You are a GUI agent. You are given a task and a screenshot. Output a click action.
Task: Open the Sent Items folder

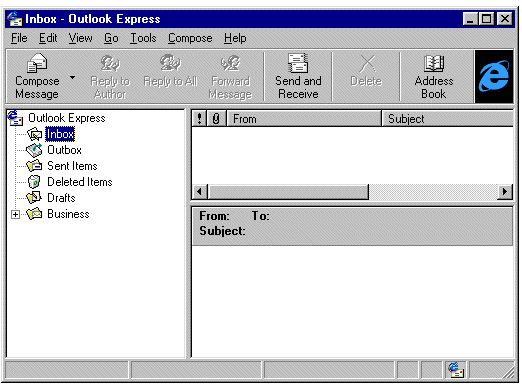point(72,166)
